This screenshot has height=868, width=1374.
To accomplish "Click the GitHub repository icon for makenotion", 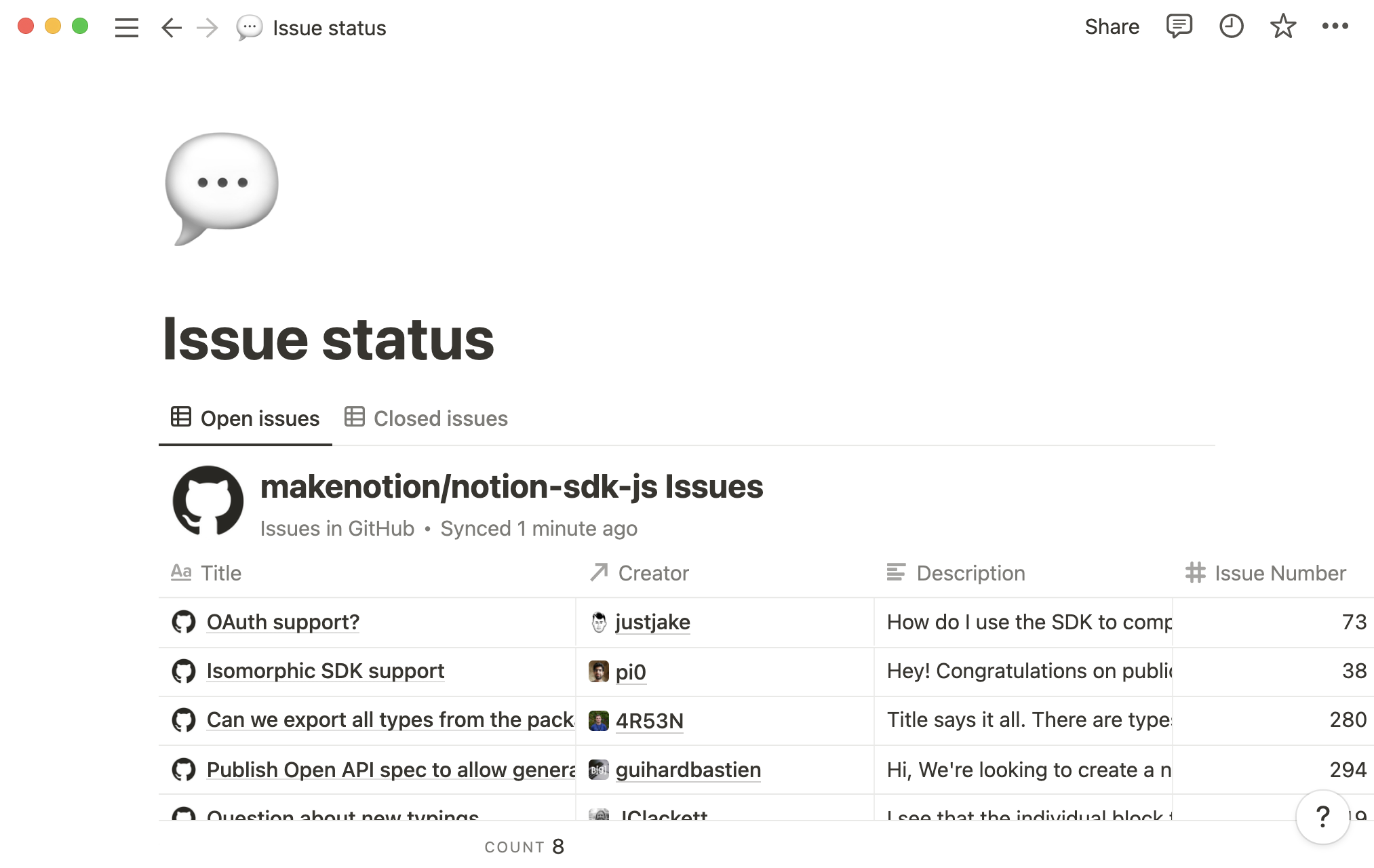I will 207,499.
